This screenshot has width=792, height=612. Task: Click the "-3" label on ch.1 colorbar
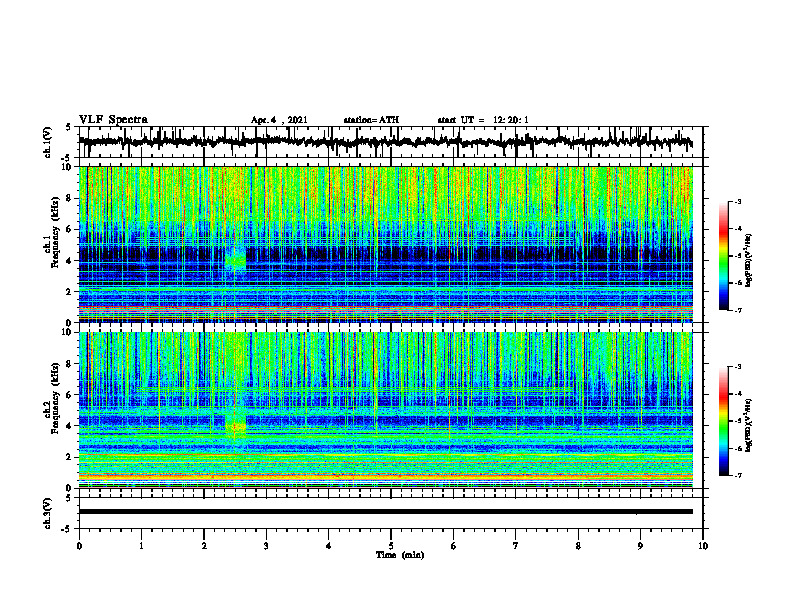click(738, 201)
